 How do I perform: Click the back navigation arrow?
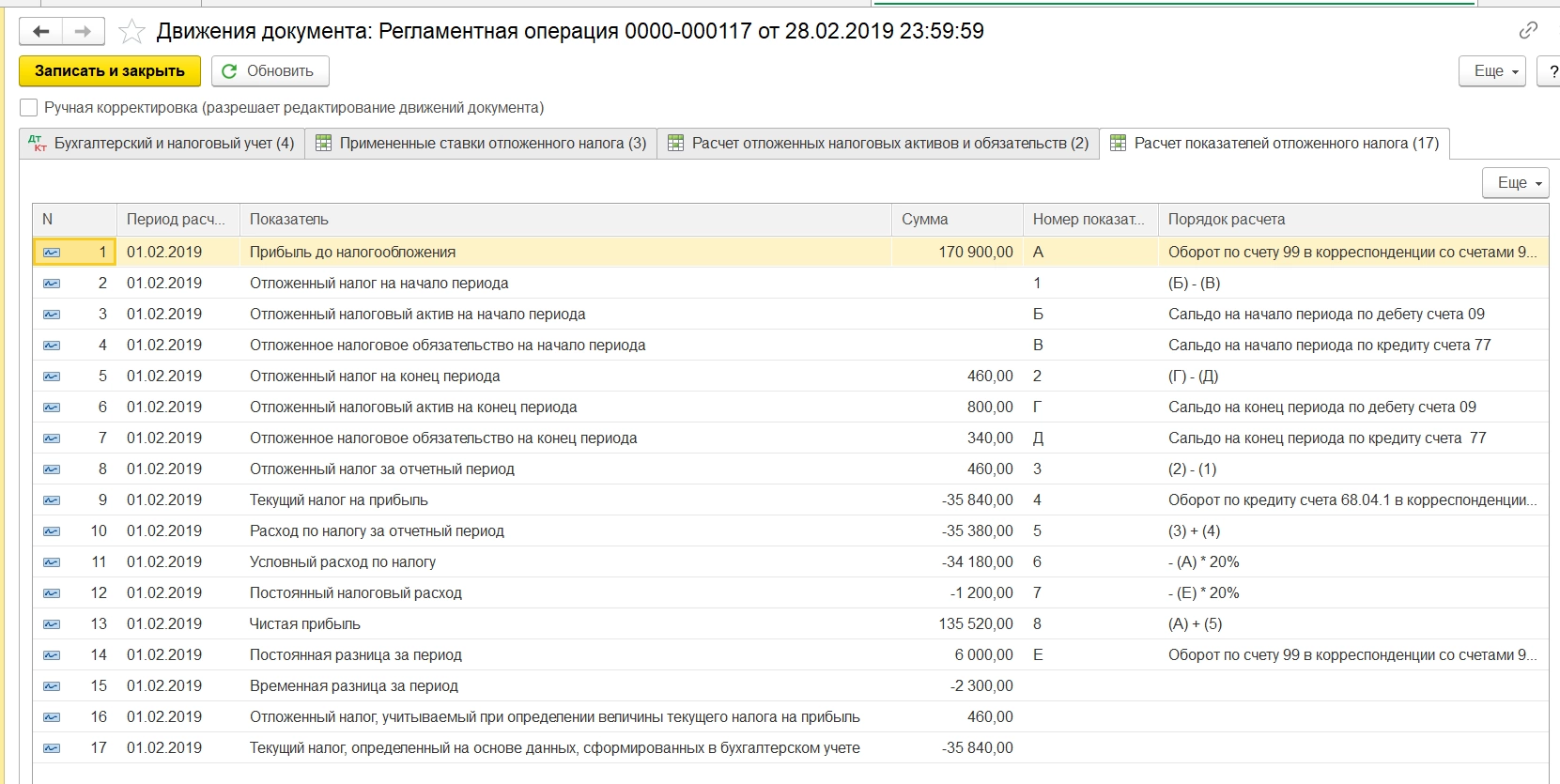coord(40,32)
